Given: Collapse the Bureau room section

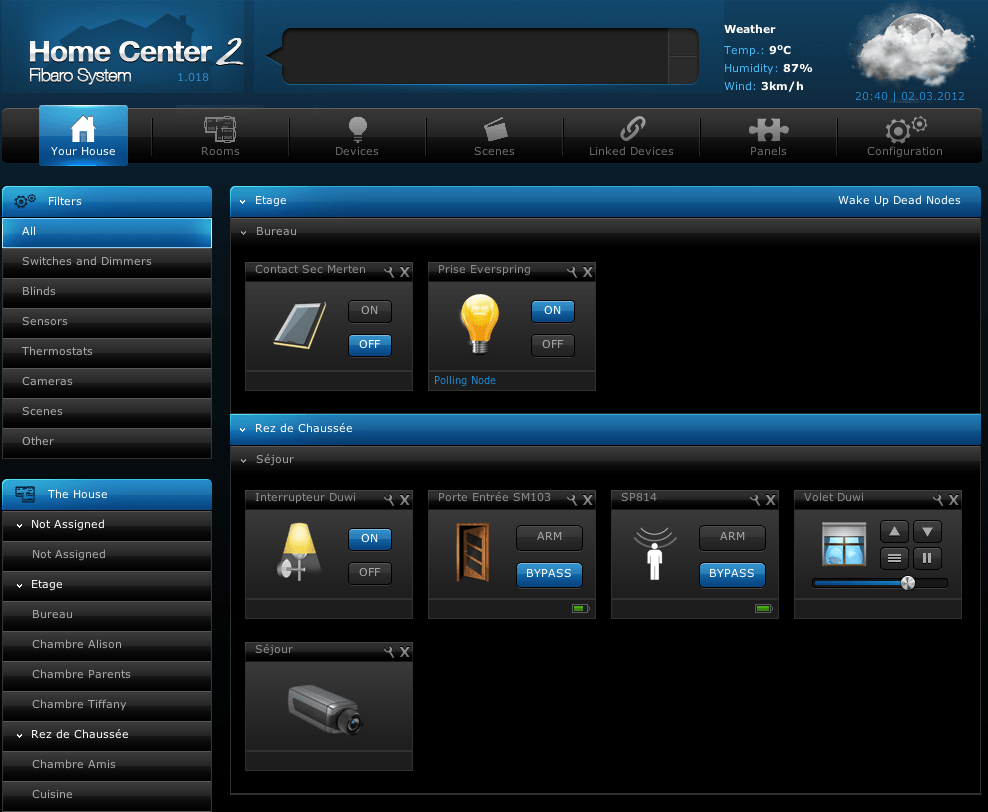Looking at the screenshot, I should coord(243,232).
